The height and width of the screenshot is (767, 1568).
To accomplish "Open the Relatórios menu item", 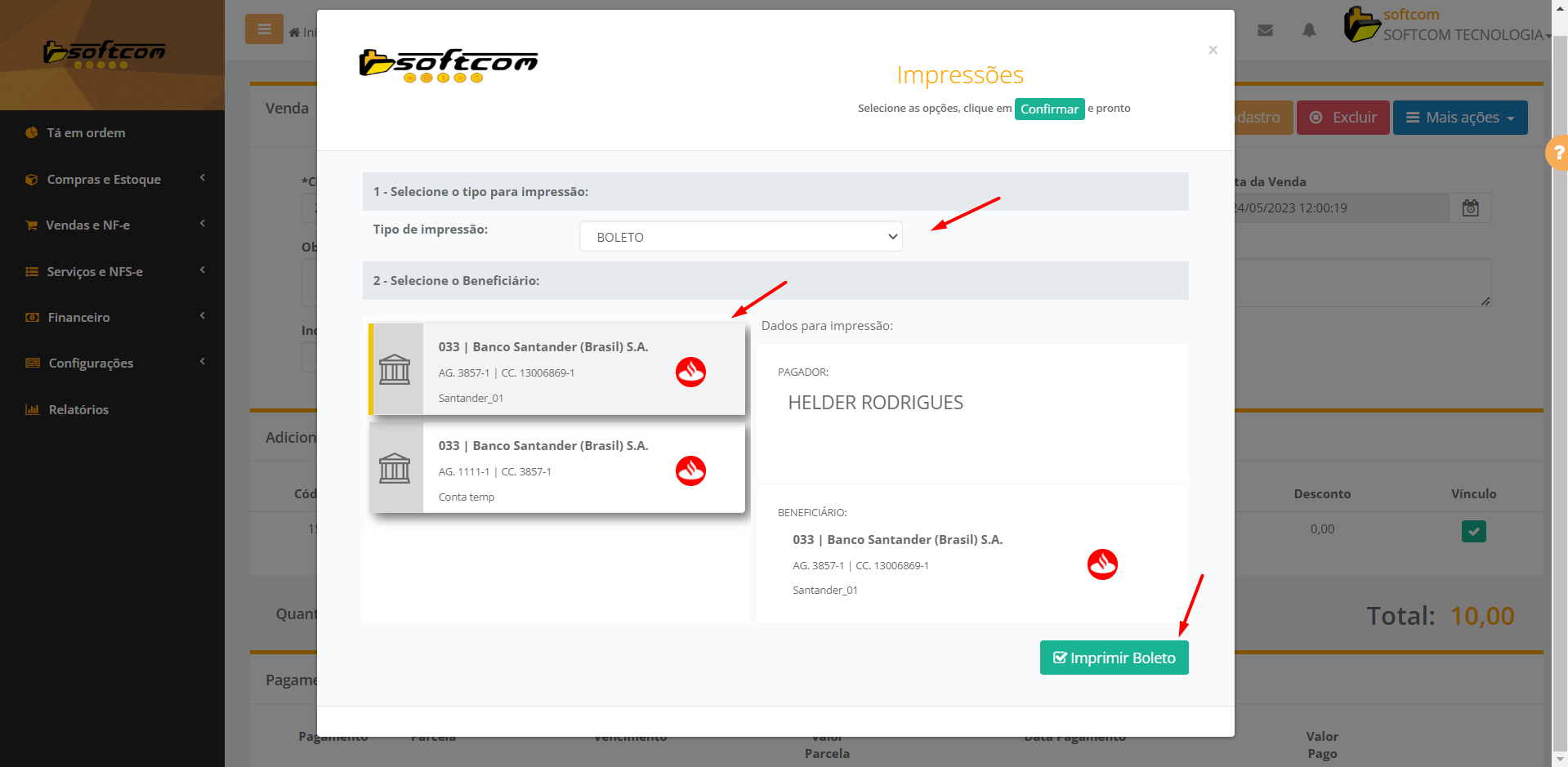I will (x=78, y=410).
